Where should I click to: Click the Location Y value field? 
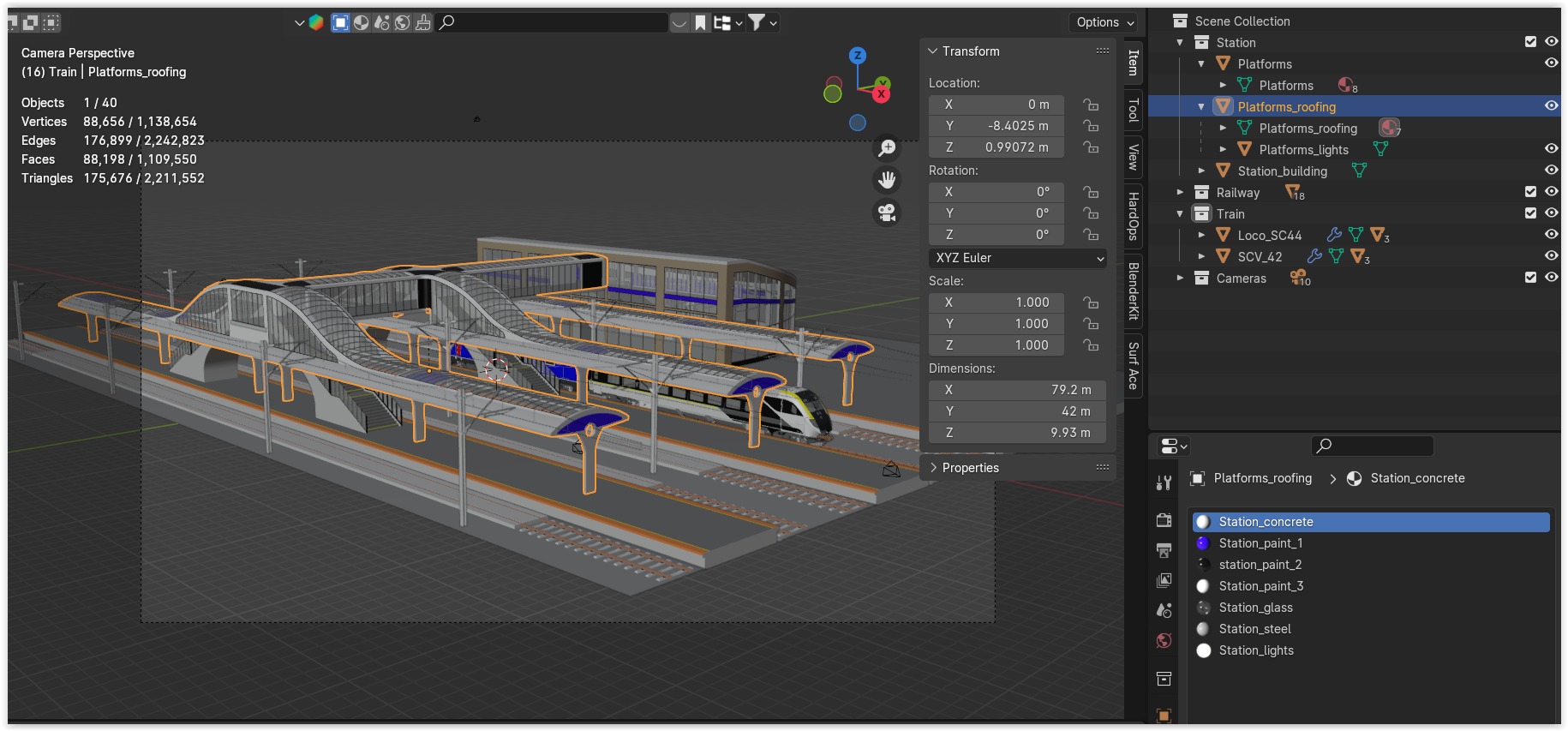pyautogui.click(x=996, y=126)
